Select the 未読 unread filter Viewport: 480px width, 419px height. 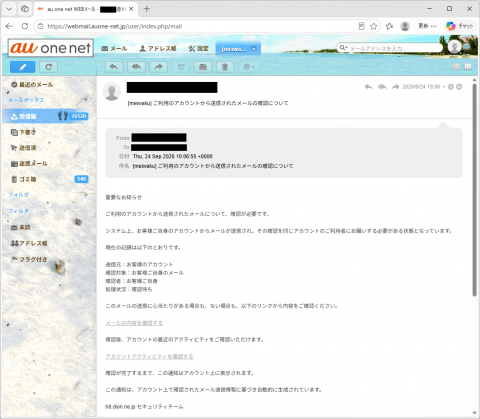click(21, 227)
